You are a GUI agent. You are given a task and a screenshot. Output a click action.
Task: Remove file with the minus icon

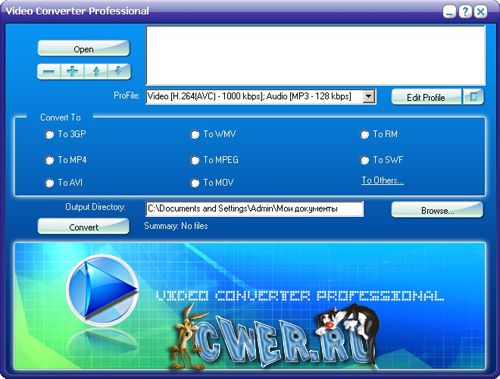(x=49, y=72)
